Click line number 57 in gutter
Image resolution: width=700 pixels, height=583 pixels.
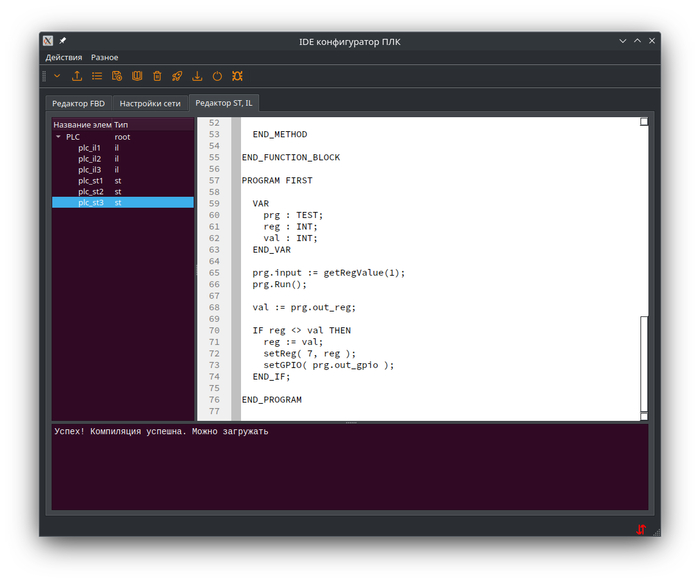214,180
